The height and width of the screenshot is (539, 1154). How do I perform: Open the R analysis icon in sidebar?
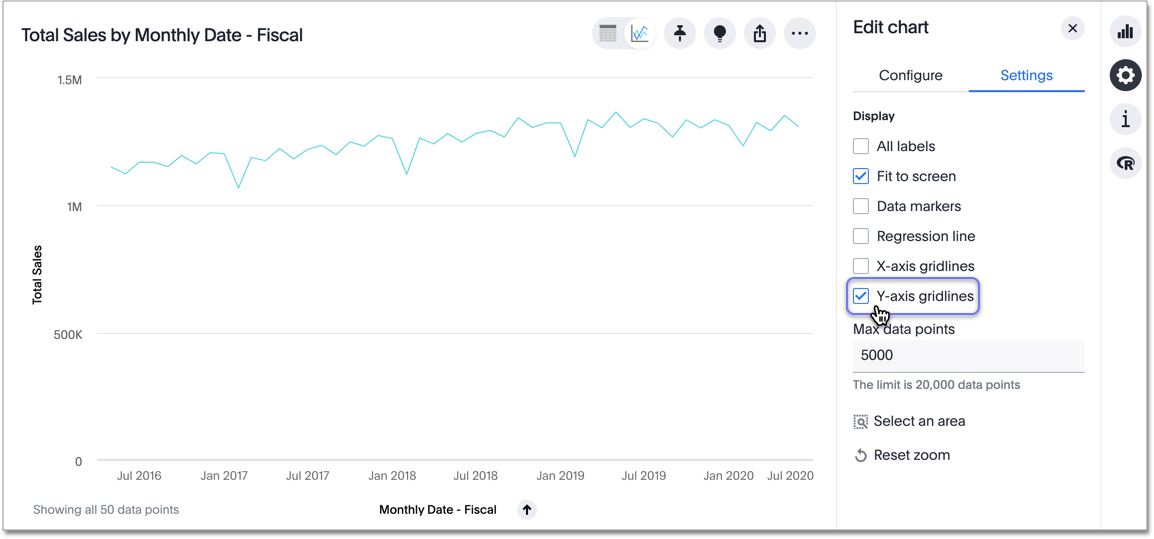point(1125,163)
